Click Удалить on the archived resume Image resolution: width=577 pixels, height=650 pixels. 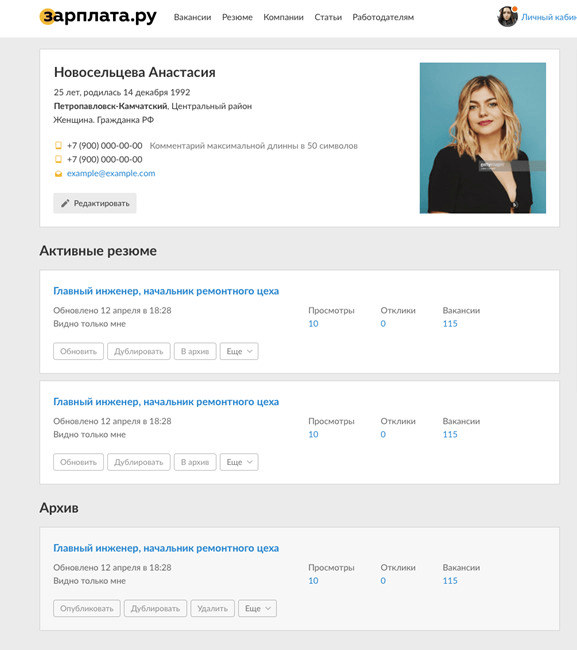(212, 608)
